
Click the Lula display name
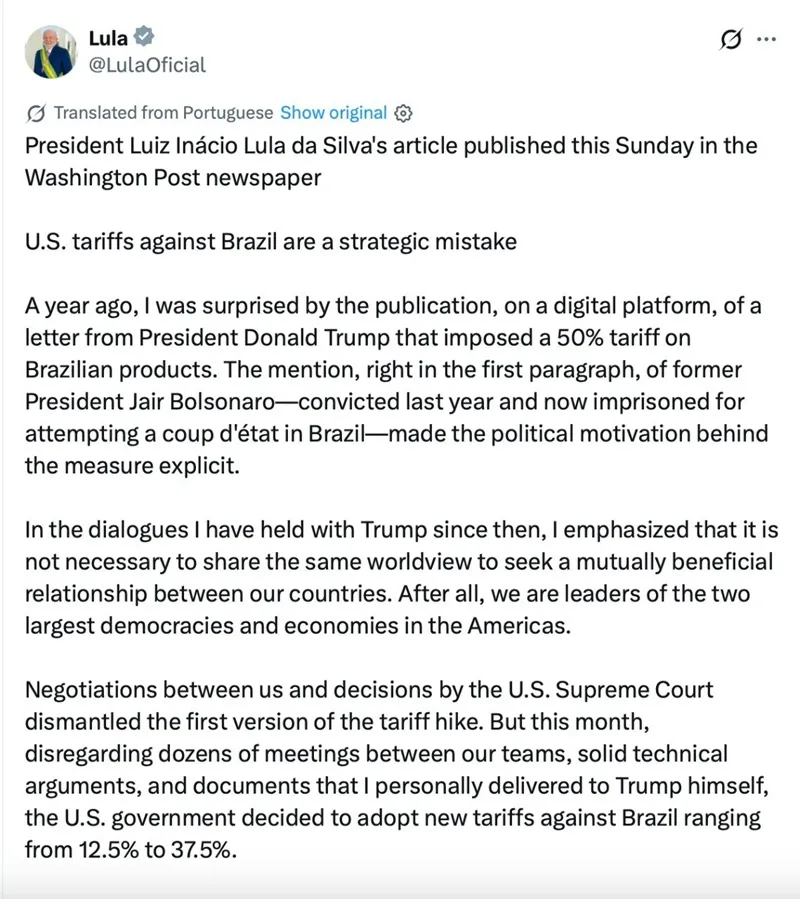(108, 38)
